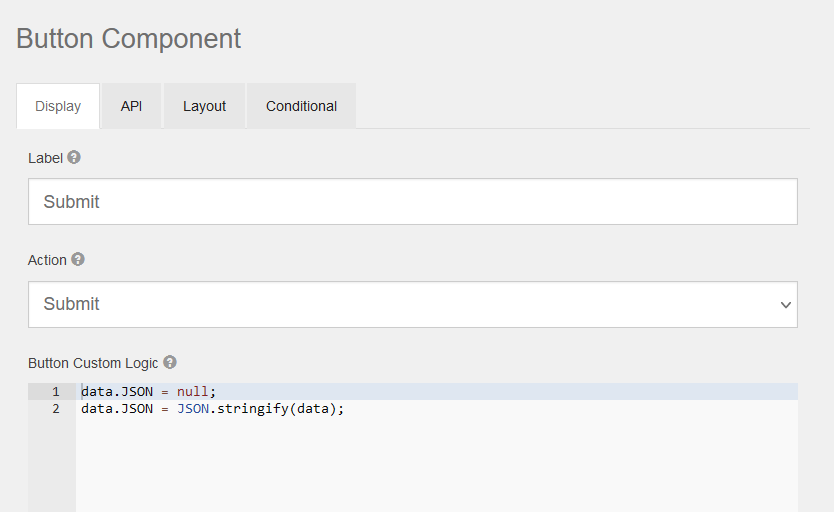Switch to the Display tab

(58, 106)
